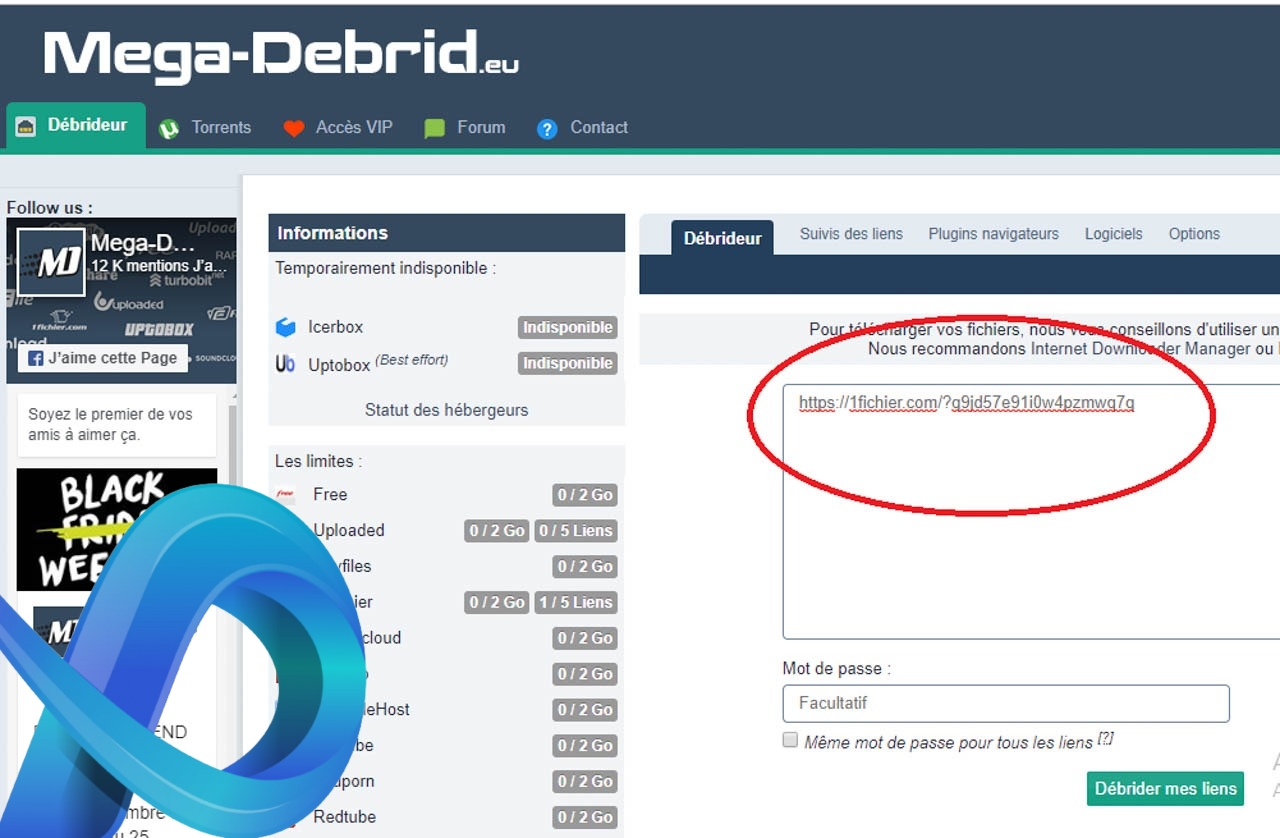Click the 0 / 5 Liens badge for Uploaded
This screenshot has width=1280, height=838.
pos(575,531)
